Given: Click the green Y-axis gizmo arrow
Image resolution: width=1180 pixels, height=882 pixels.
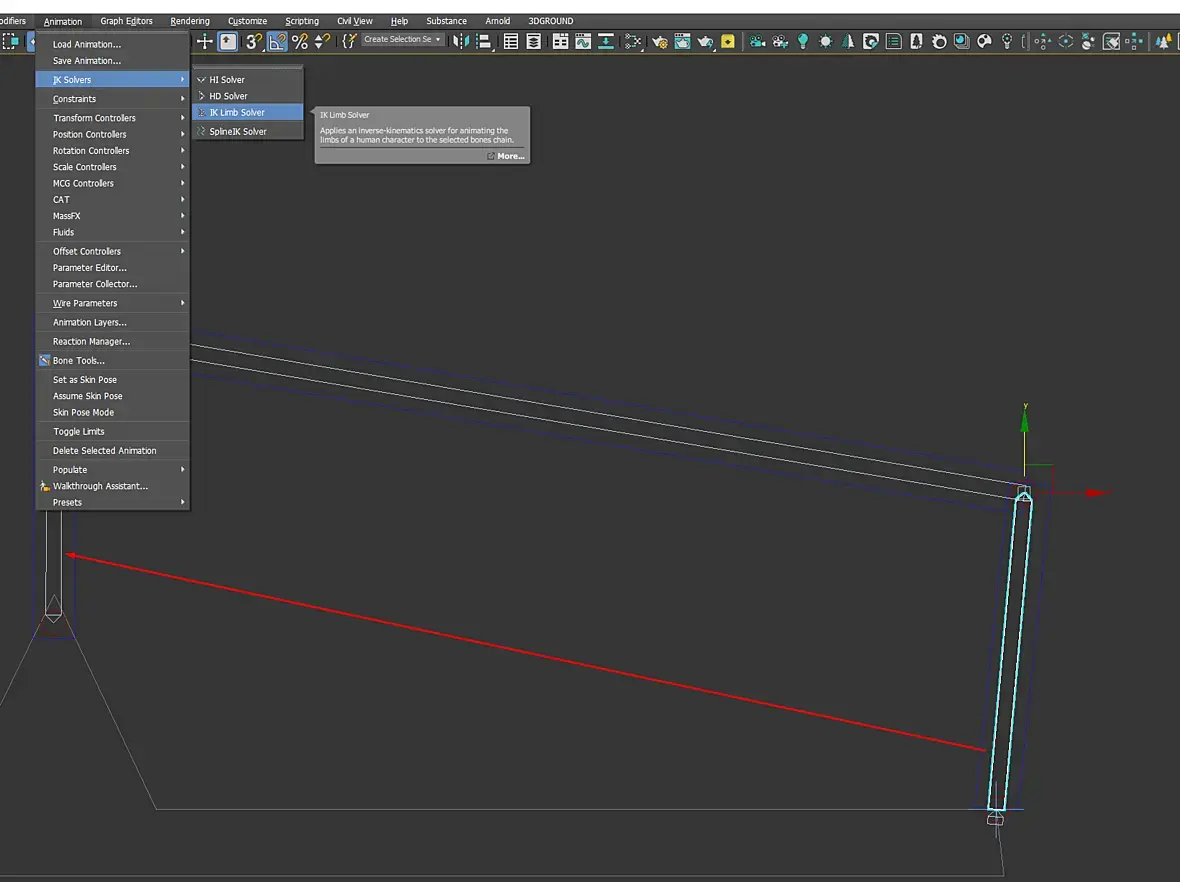Looking at the screenshot, I should click(x=1024, y=421).
